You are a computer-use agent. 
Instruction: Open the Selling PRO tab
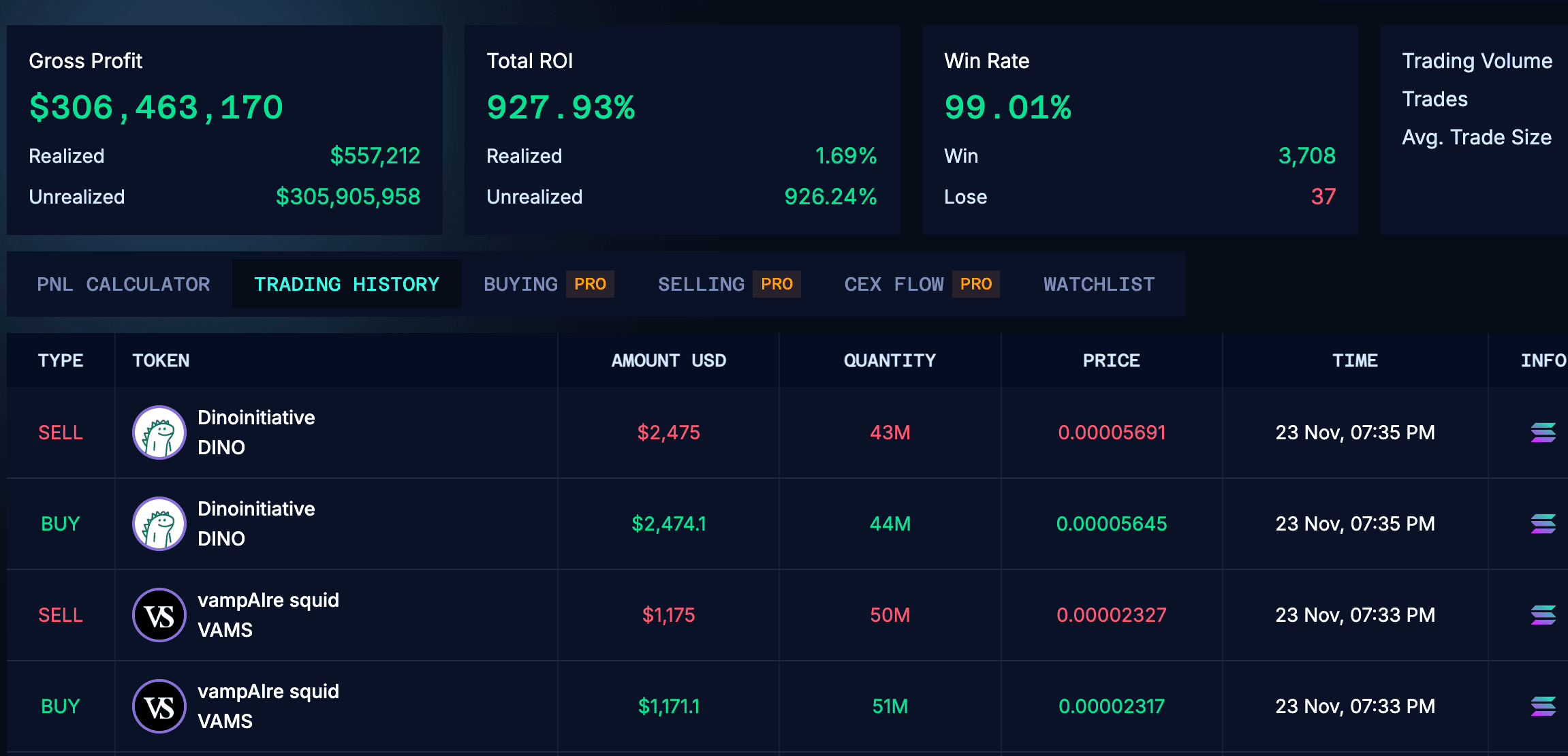(x=729, y=284)
